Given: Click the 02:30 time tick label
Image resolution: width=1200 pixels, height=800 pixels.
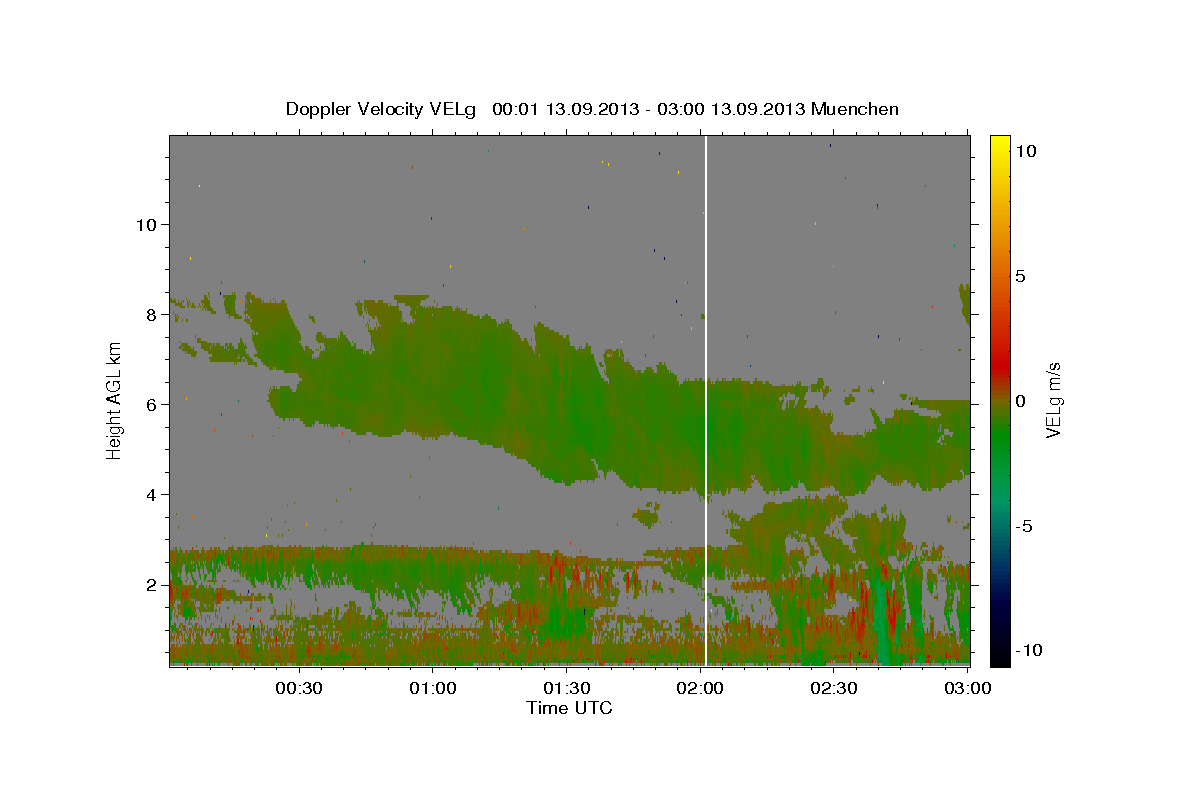Looking at the screenshot, I should click(x=835, y=689).
